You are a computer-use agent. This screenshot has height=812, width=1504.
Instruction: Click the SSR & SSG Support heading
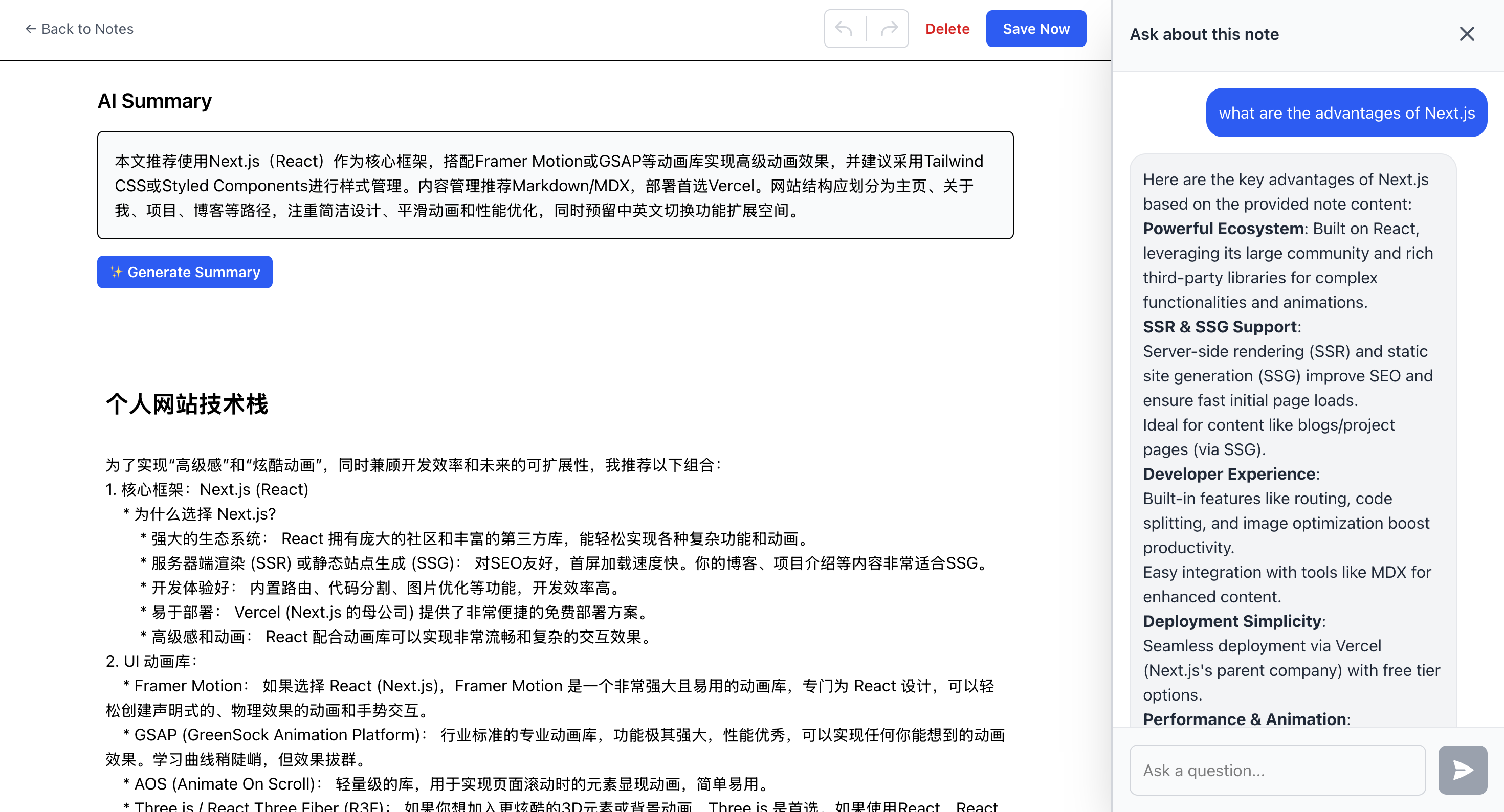(1220, 326)
